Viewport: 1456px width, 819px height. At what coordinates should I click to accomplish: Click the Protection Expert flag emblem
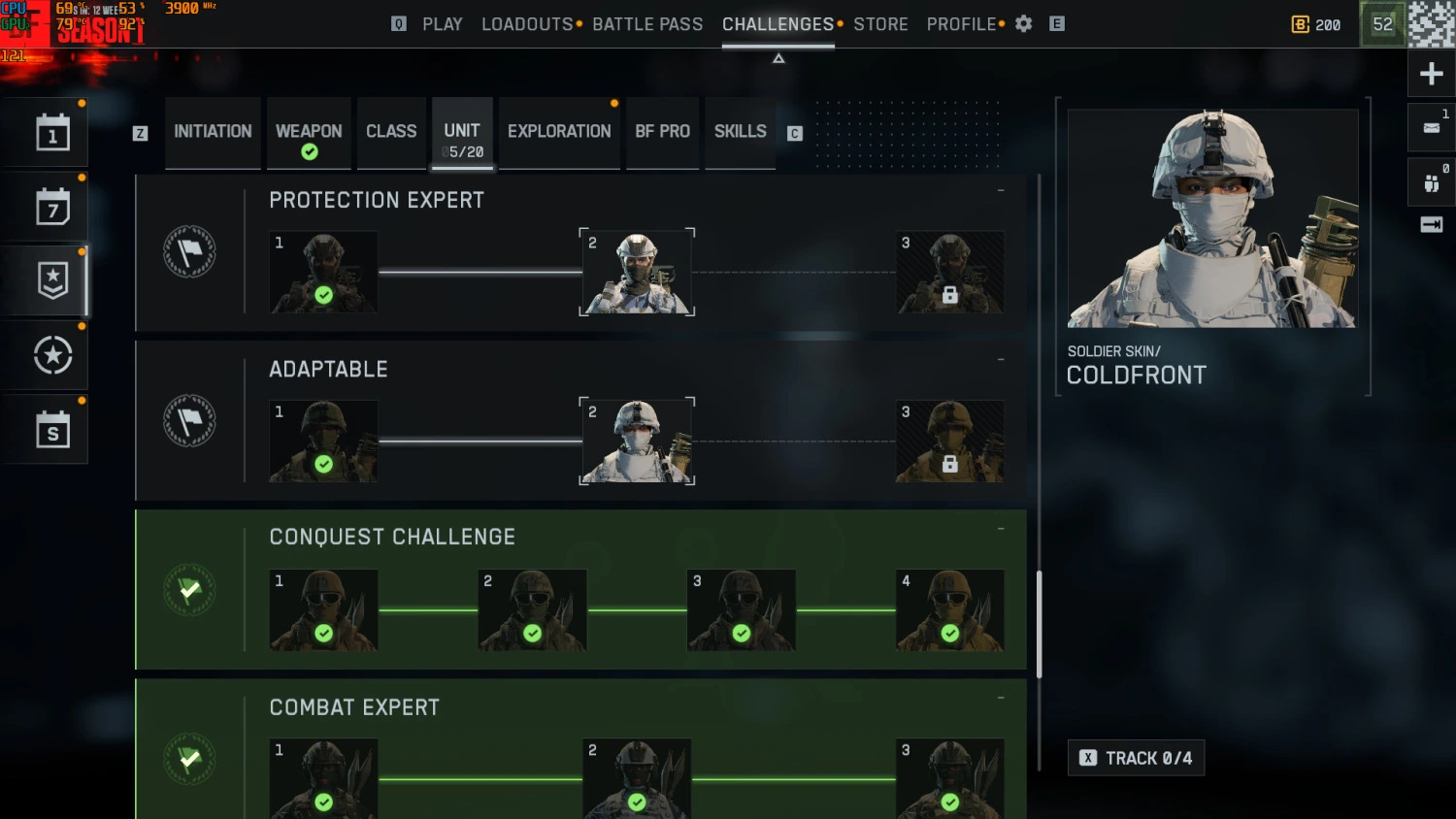[x=189, y=252]
